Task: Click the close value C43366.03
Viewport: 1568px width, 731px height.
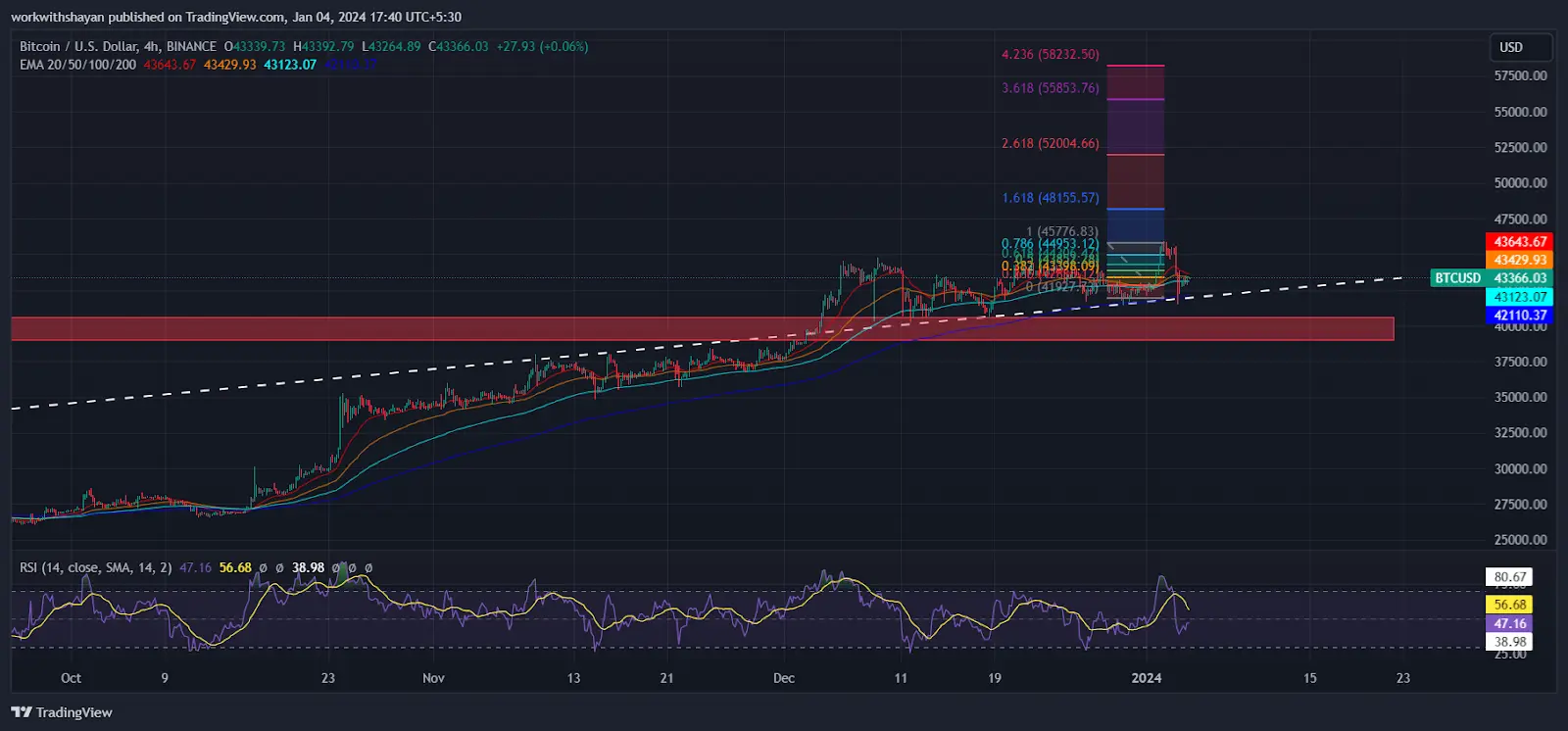Action: pyautogui.click(x=458, y=46)
